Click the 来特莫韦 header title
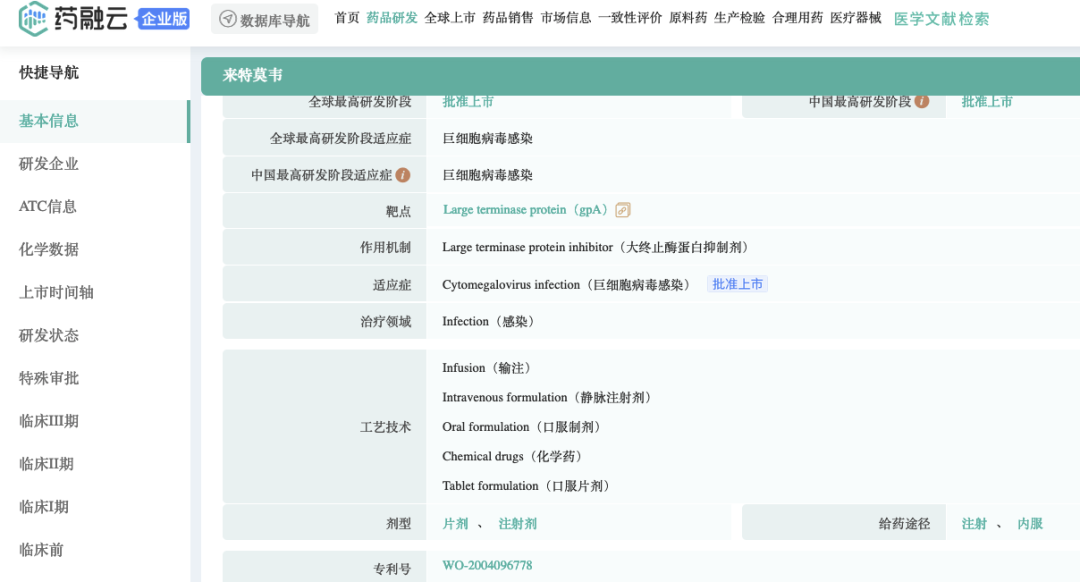This screenshot has height=582, width=1080. 252,75
